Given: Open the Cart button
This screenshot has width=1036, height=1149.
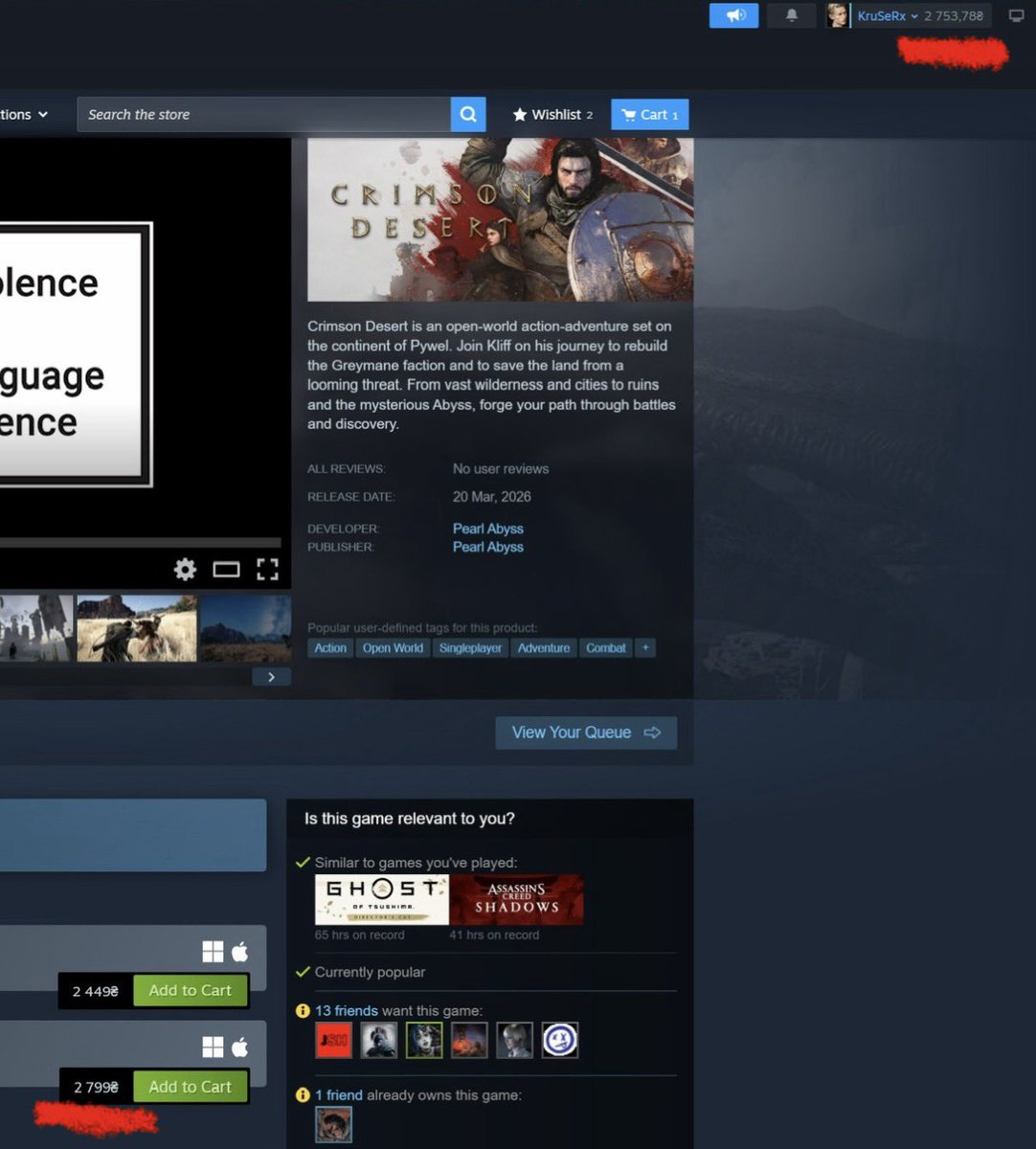Looking at the screenshot, I should click(649, 115).
